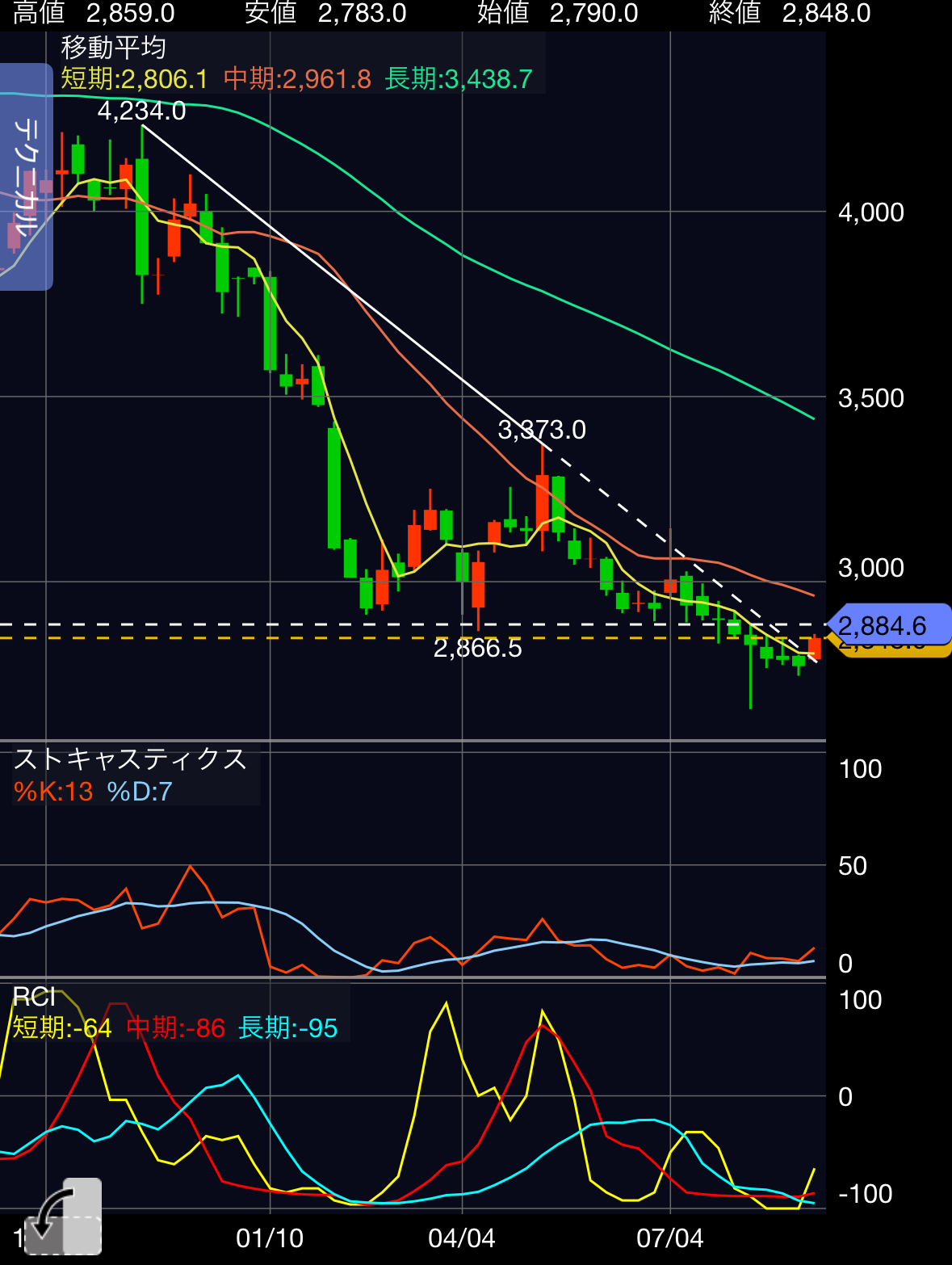Tap the 04/04 date axis label

click(x=462, y=1238)
